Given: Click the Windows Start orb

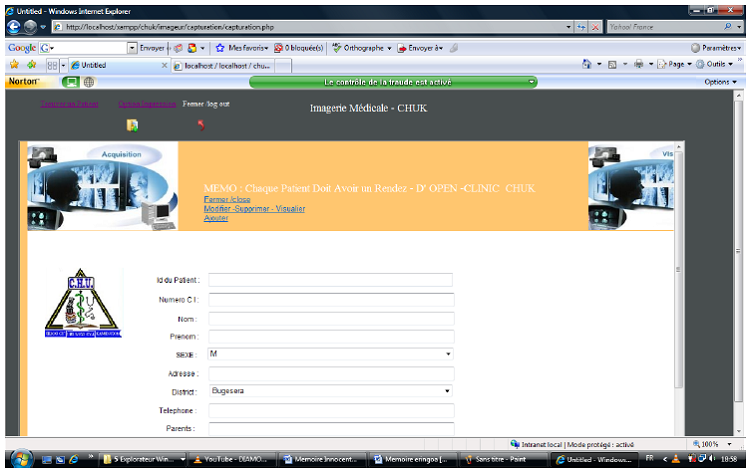Looking at the screenshot, I should coord(18,459).
